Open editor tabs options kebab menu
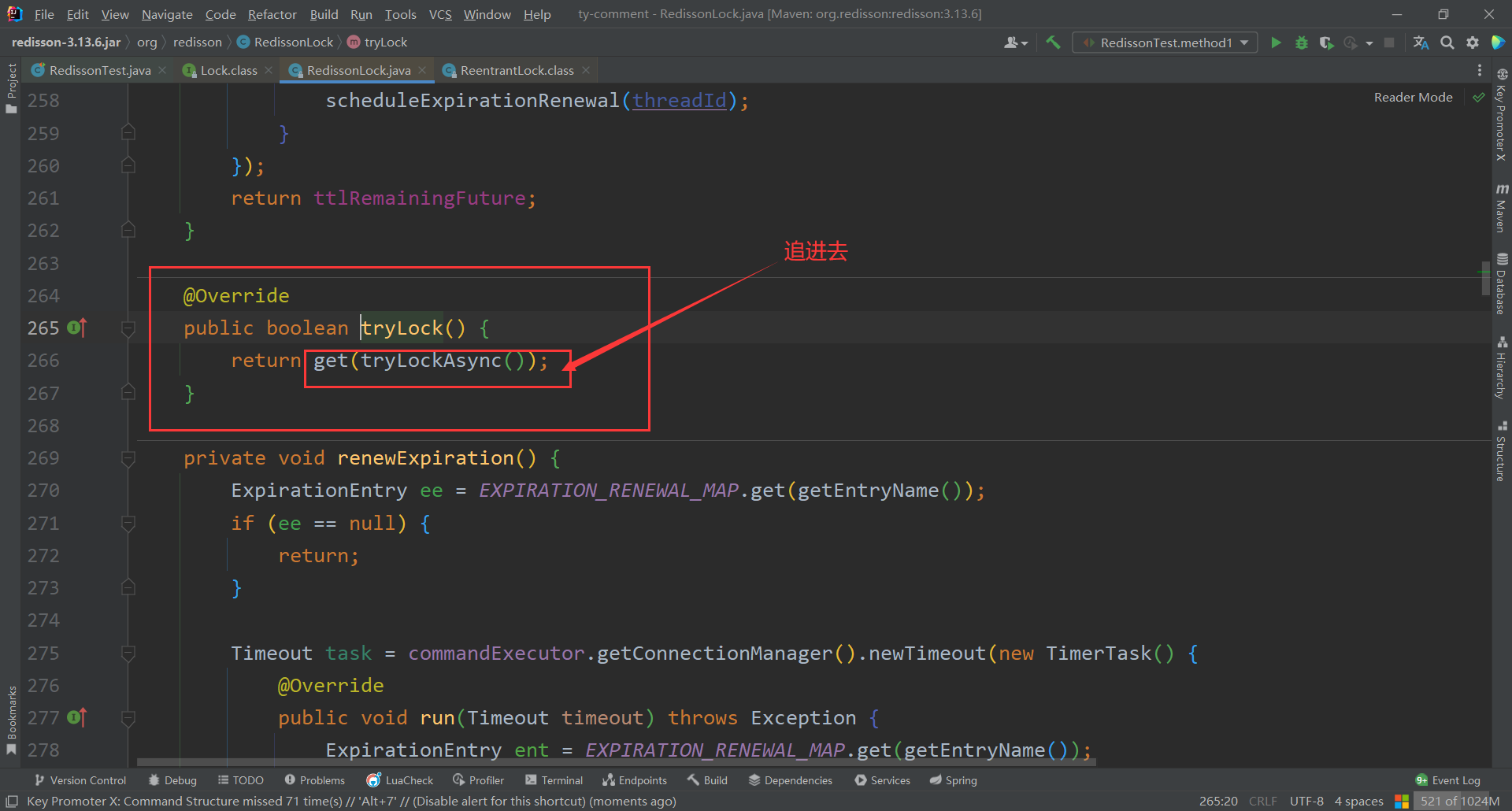This screenshot has width=1512, height=811. [1480, 70]
